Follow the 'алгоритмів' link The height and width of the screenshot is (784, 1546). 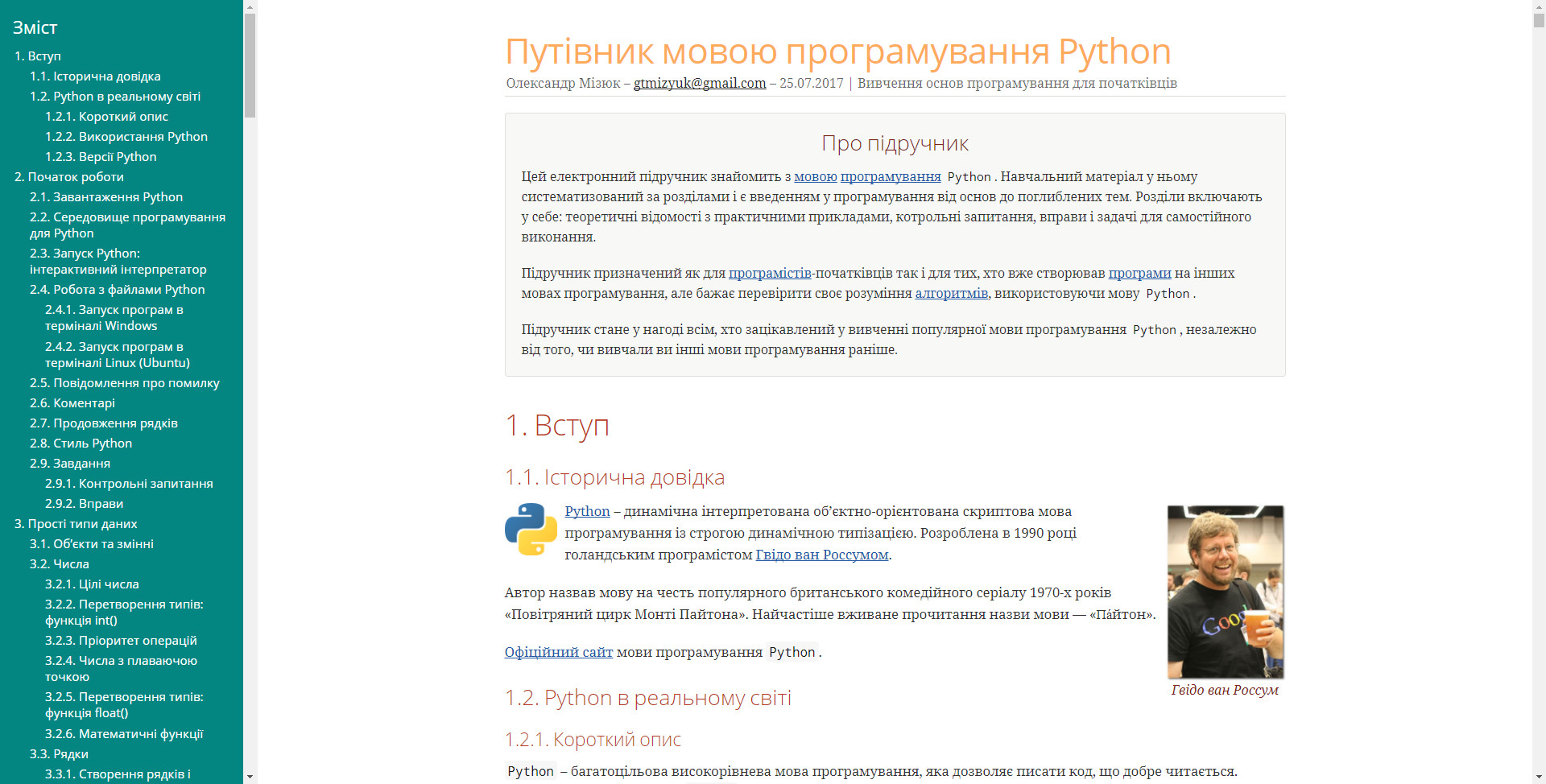(x=952, y=293)
